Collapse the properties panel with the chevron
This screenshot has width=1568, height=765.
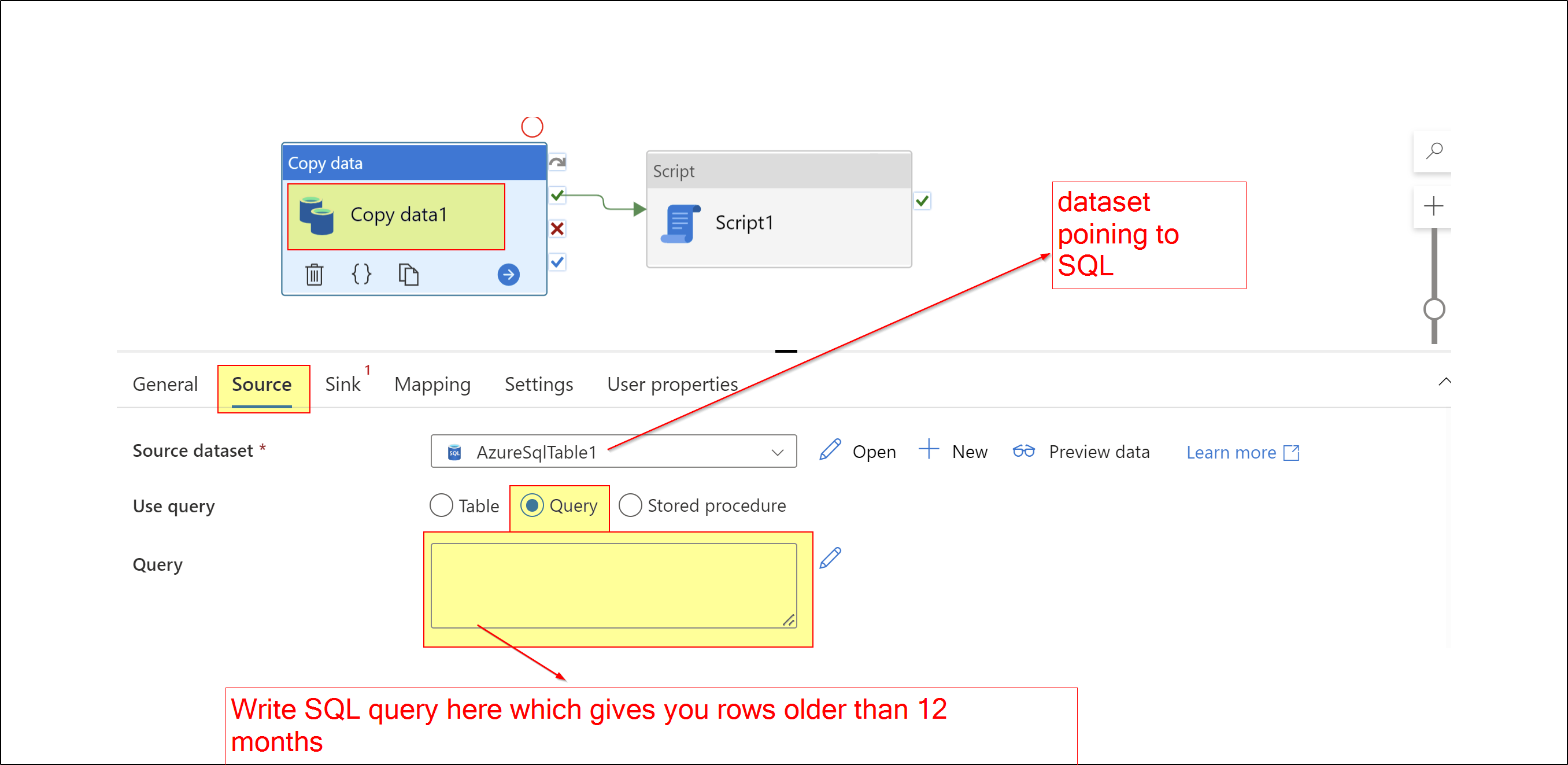[1445, 382]
